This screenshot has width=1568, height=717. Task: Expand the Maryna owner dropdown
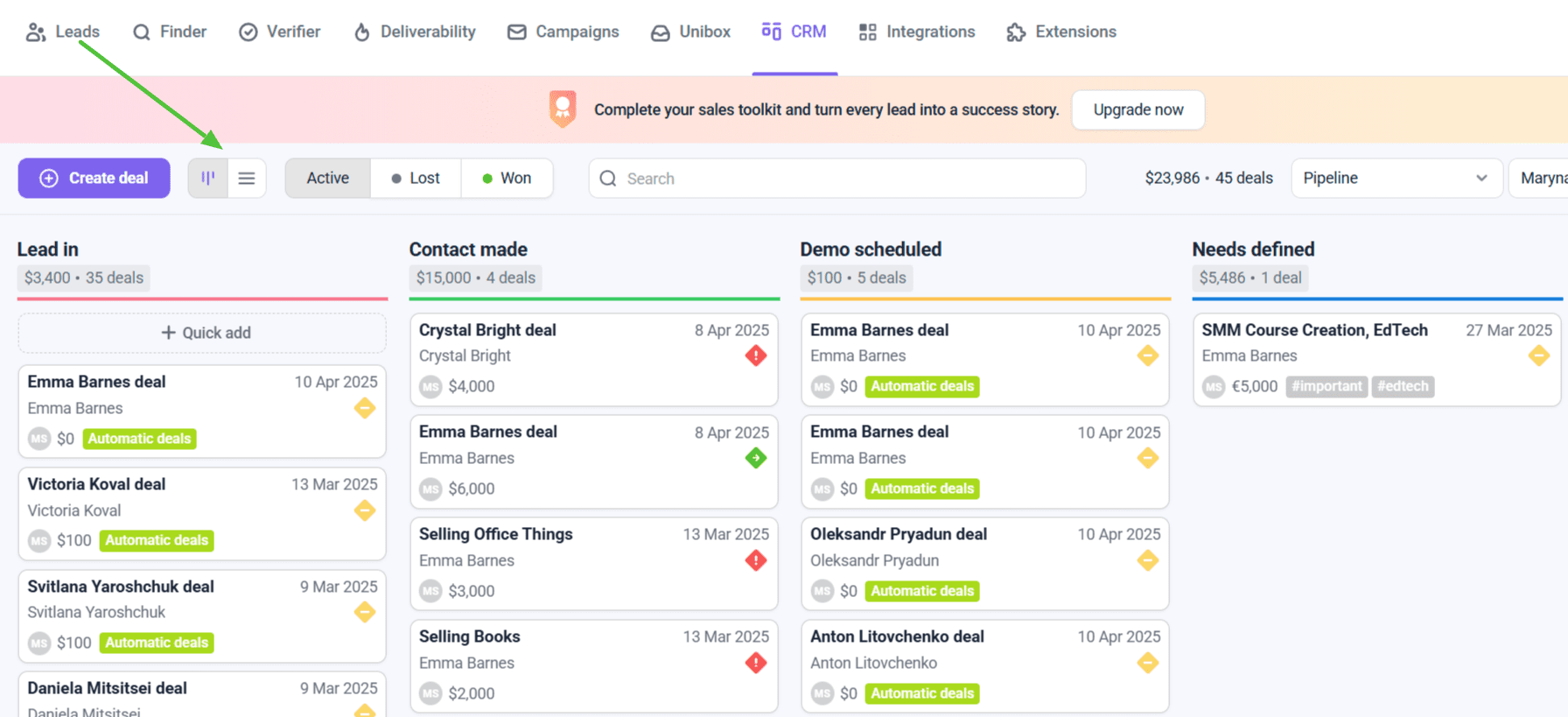(x=1540, y=179)
